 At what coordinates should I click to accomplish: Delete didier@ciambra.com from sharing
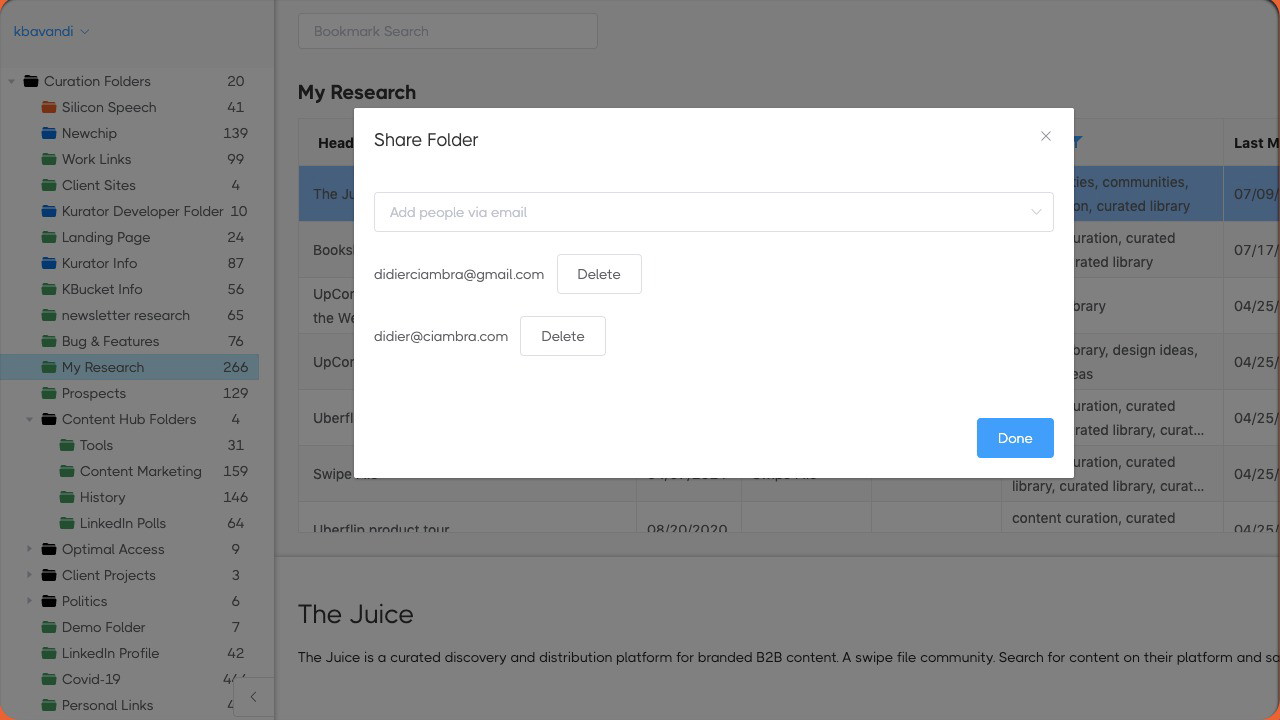pyautogui.click(x=562, y=336)
